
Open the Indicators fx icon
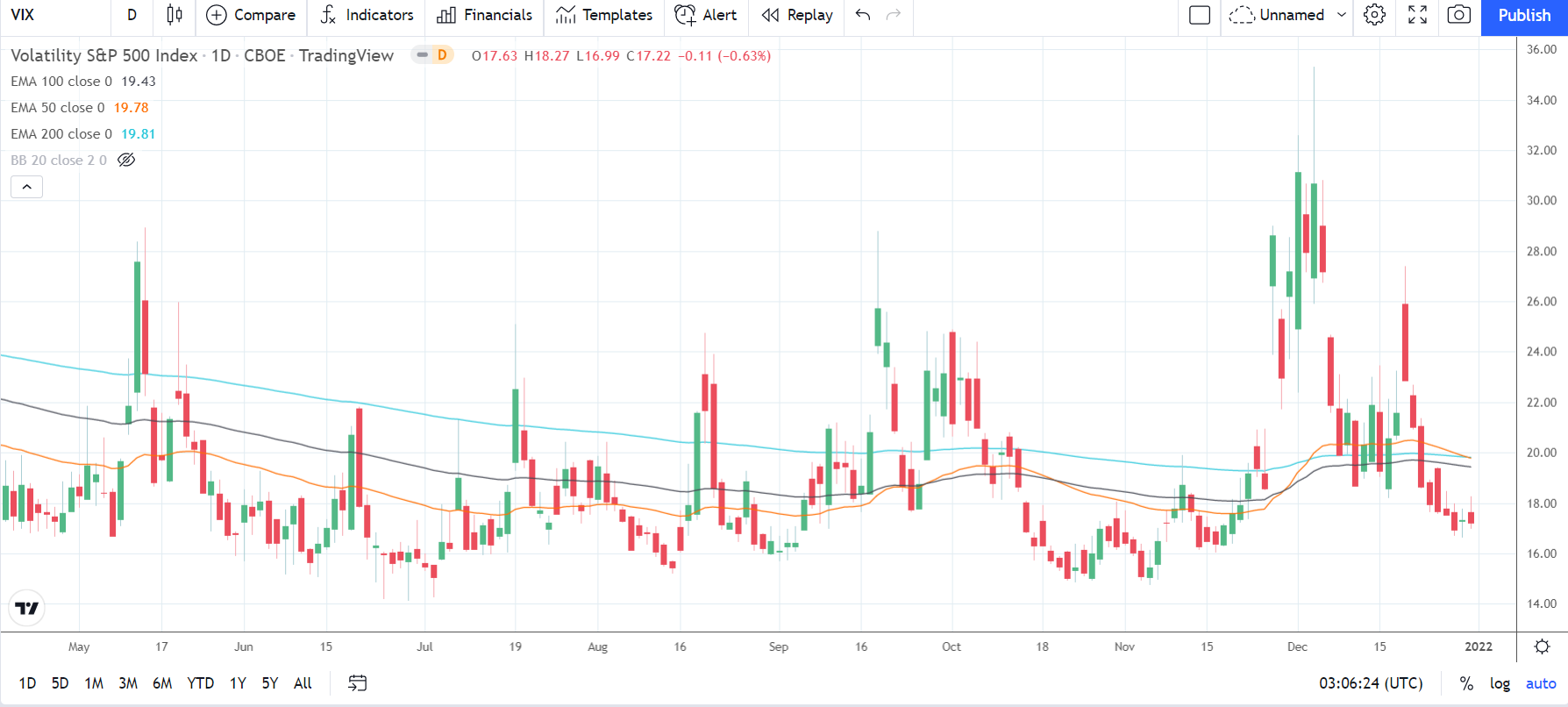329,15
